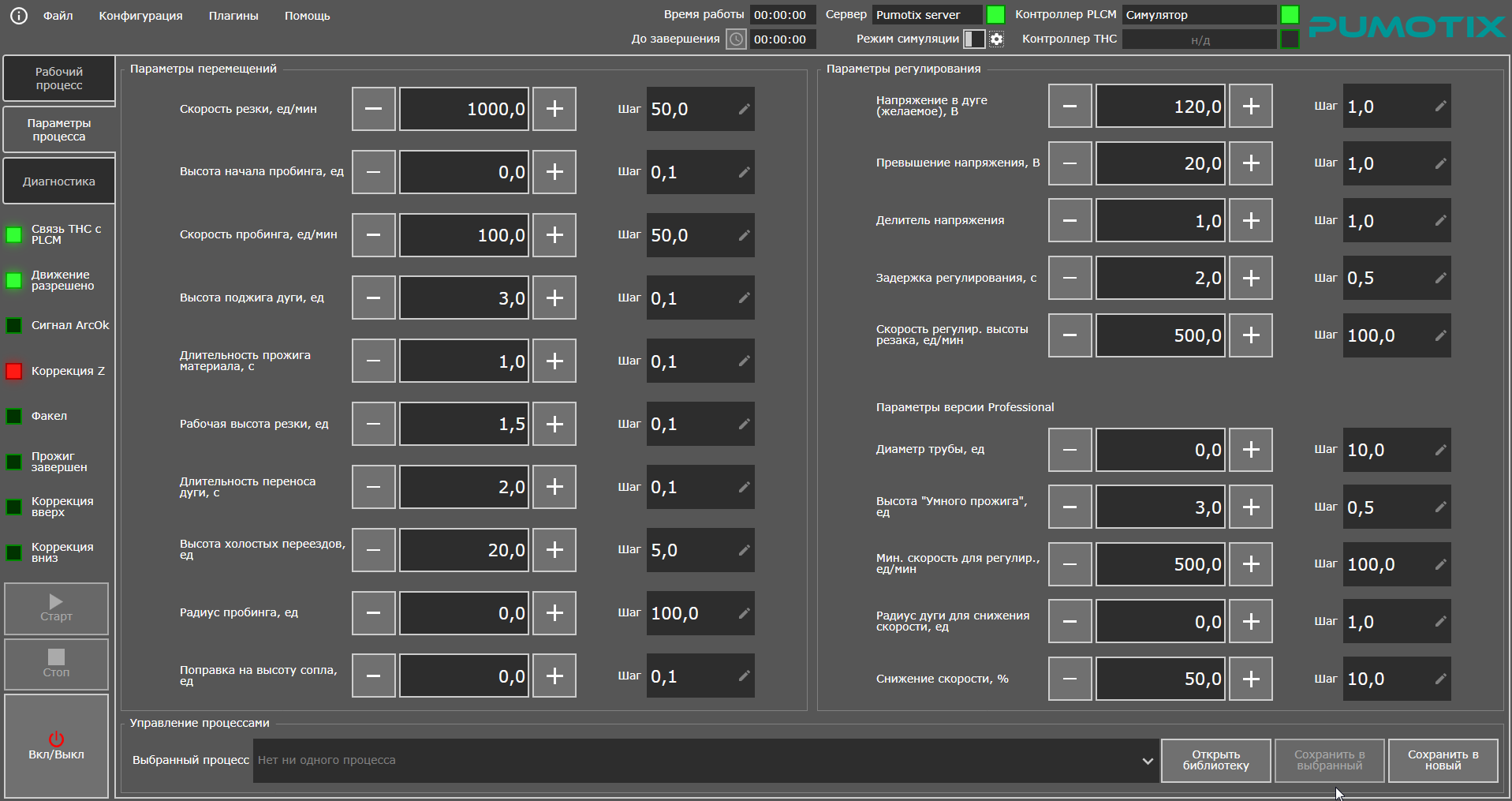Toggle the Режим симуляции switch
The width and height of the screenshot is (1512, 801).
(974, 39)
